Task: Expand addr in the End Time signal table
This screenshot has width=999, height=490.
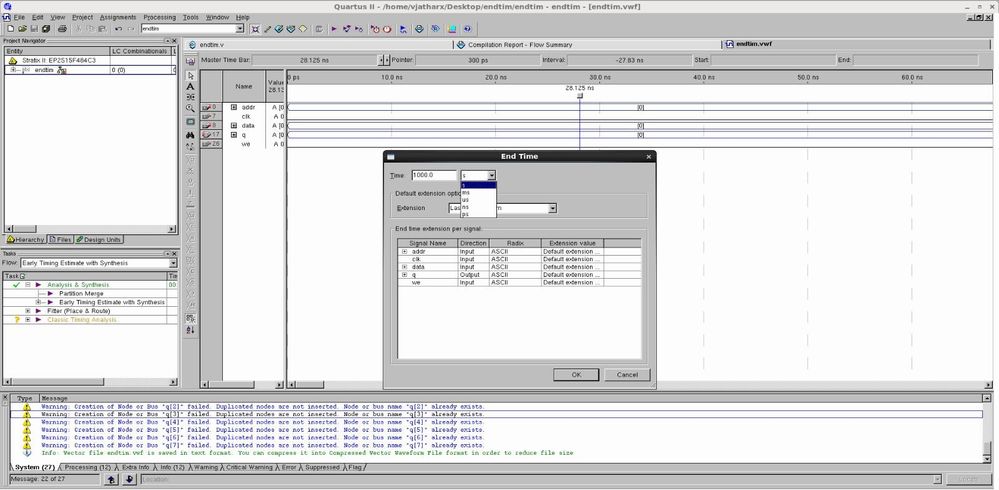Action: [404, 252]
